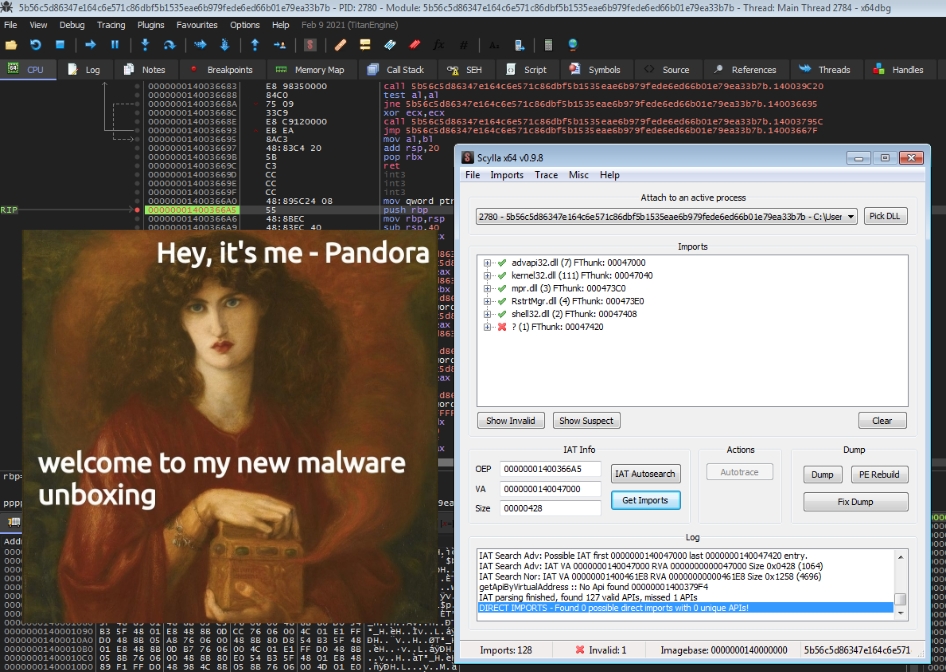Click the Get Imports button
The height and width of the screenshot is (672, 946).
click(x=646, y=500)
